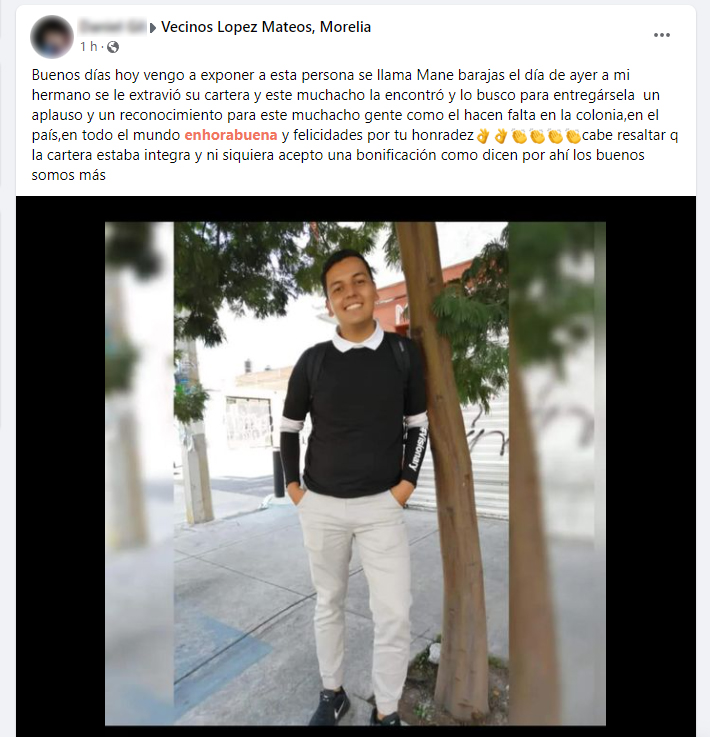Open the Vecinos Lopez Mateos, Morelia group
Viewport: 710px width, 737px height.
[x=266, y=27]
